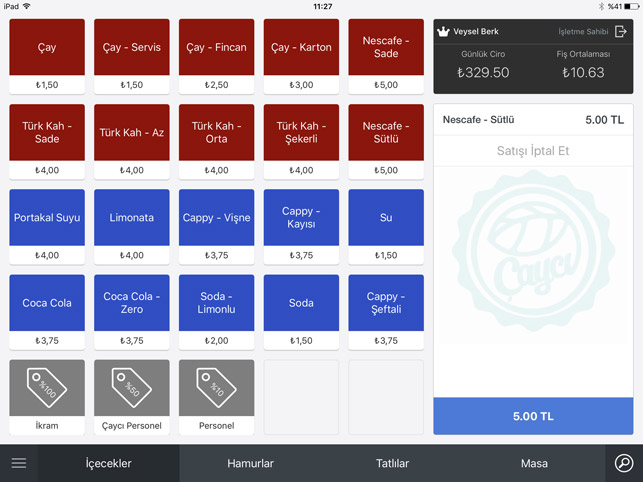This screenshot has height=482, width=643.
Task: Select the İçecekler tab
Action: [x=108, y=463]
